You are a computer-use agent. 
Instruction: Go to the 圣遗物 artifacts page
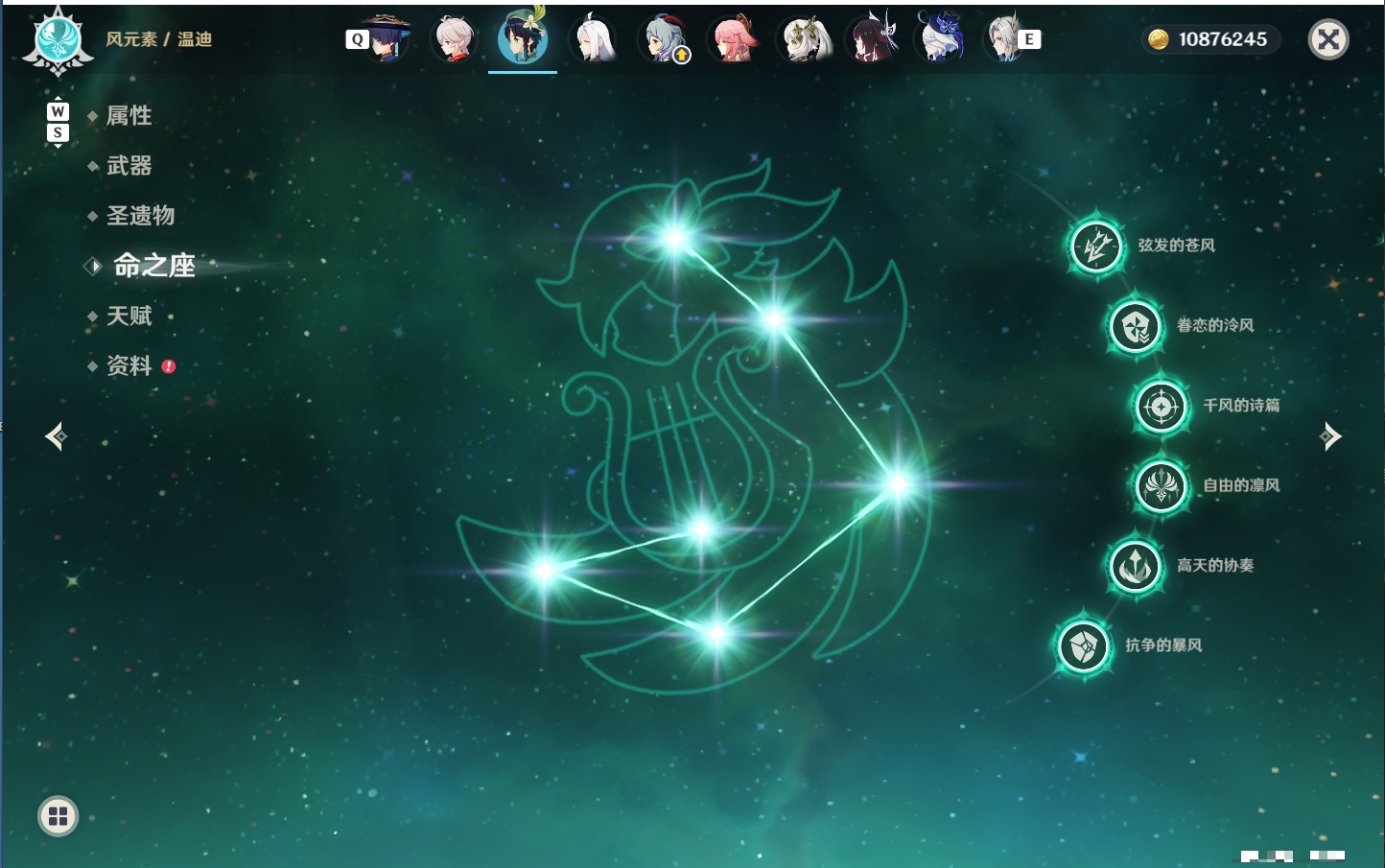click(x=140, y=216)
